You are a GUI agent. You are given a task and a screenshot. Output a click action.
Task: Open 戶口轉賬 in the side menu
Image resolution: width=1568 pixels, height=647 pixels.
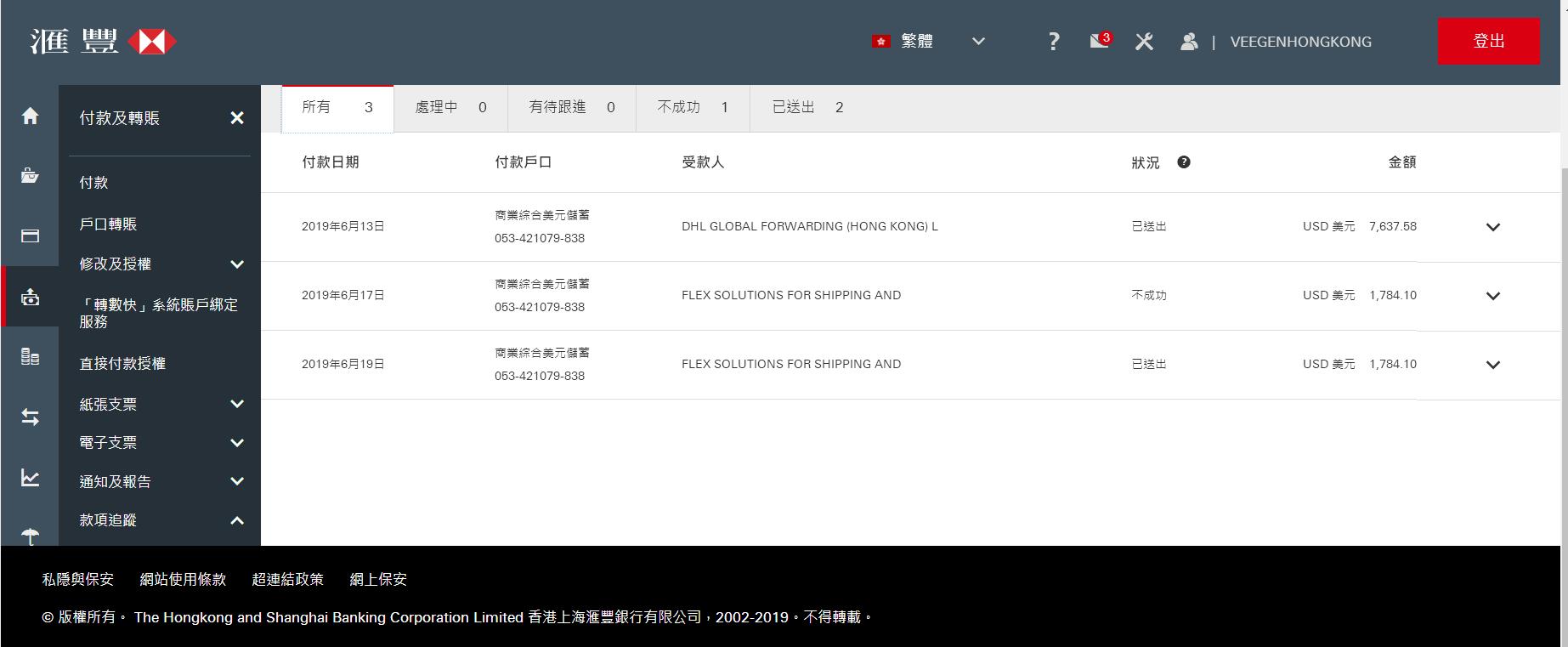pyautogui.click(x=108, y=224)
